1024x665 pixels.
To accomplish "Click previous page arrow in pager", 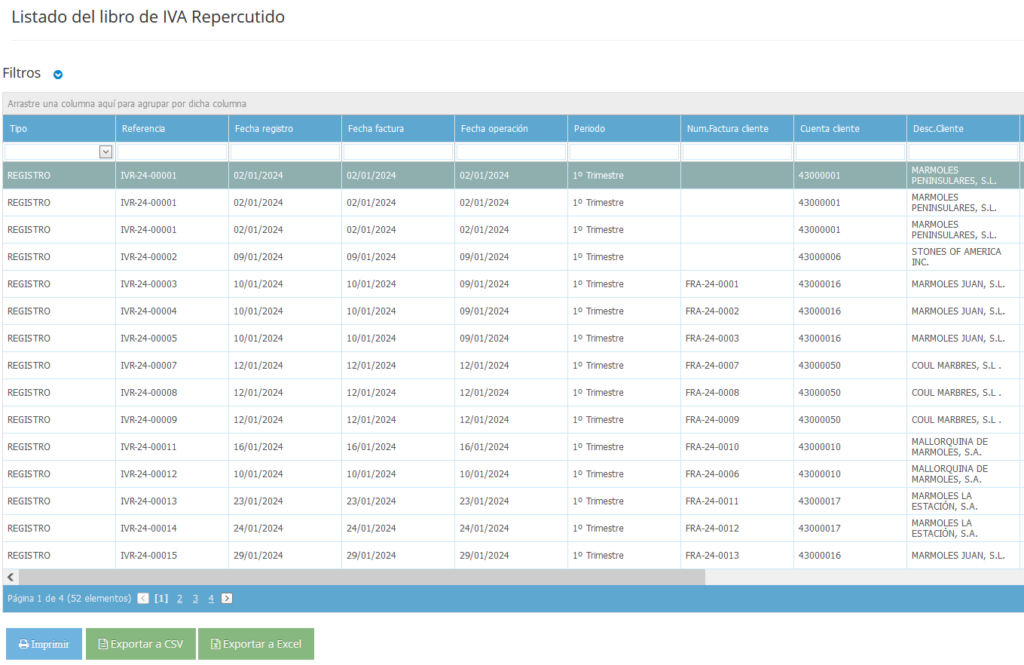I will (143, 598).
